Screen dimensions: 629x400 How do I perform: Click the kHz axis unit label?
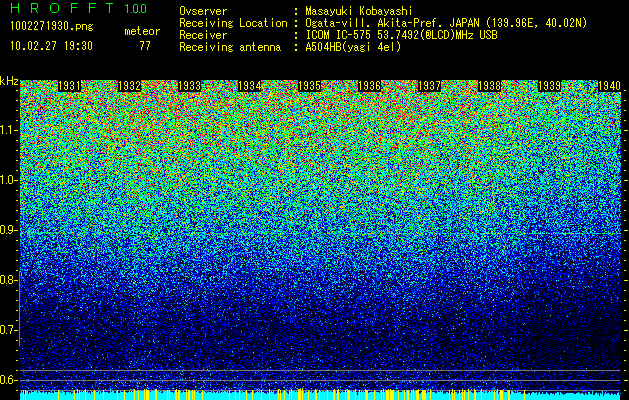9,81
